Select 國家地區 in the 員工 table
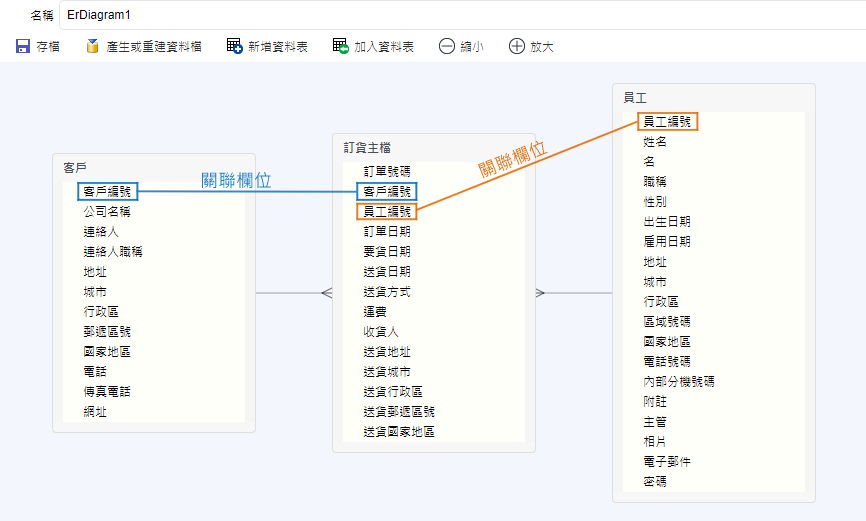 pos(667,341)
